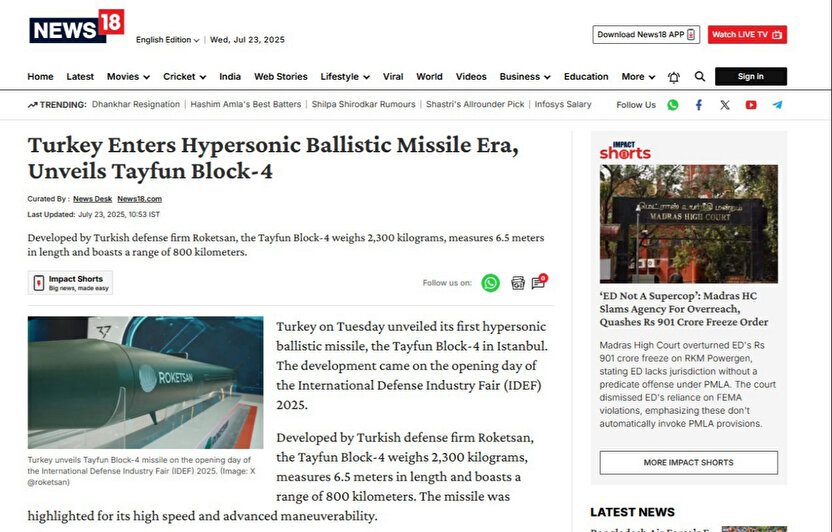Open the notification bell icon
832x532 pixels.
coord(674,77)
